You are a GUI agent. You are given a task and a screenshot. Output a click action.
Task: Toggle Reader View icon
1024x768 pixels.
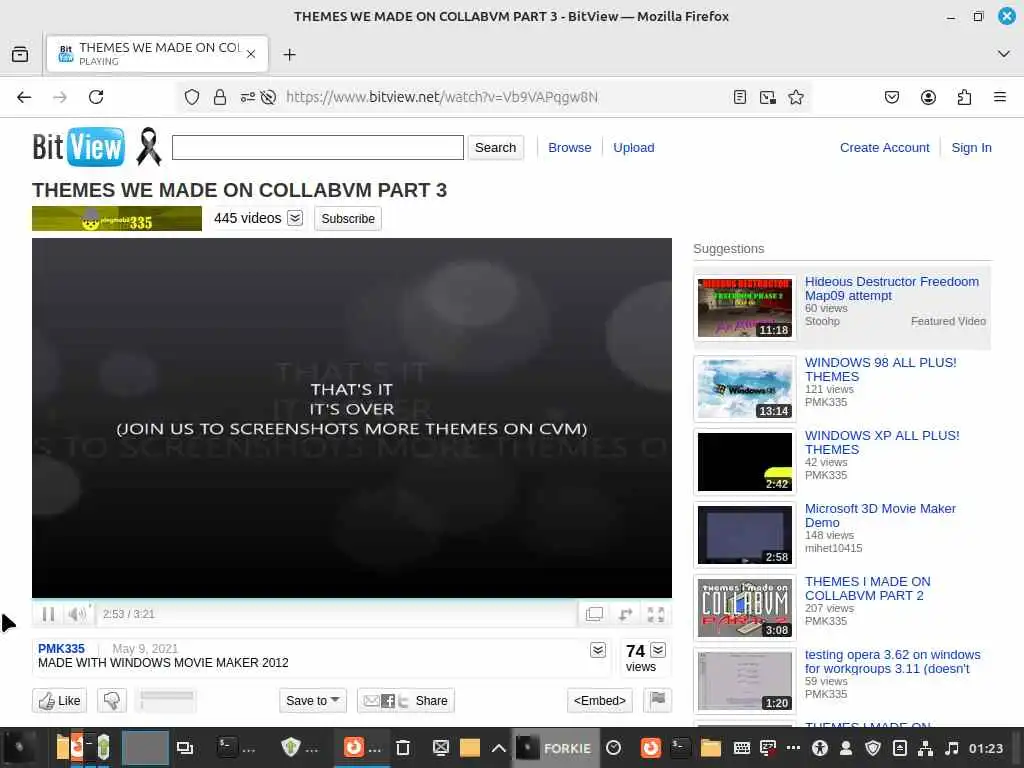click(740, 97)
